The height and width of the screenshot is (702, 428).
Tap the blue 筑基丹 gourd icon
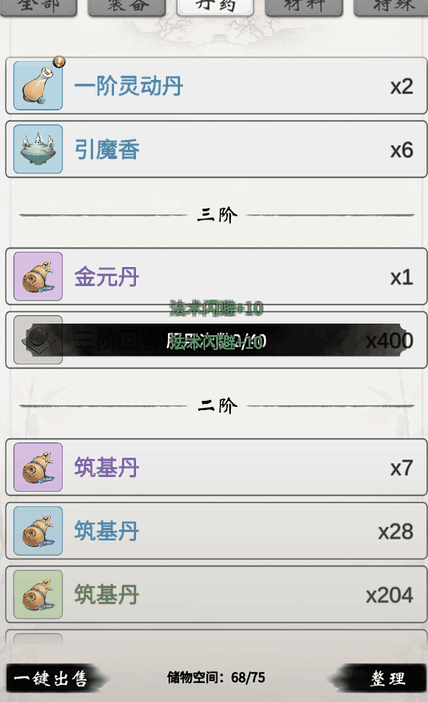pyautogui.click(x=38, y=531)
